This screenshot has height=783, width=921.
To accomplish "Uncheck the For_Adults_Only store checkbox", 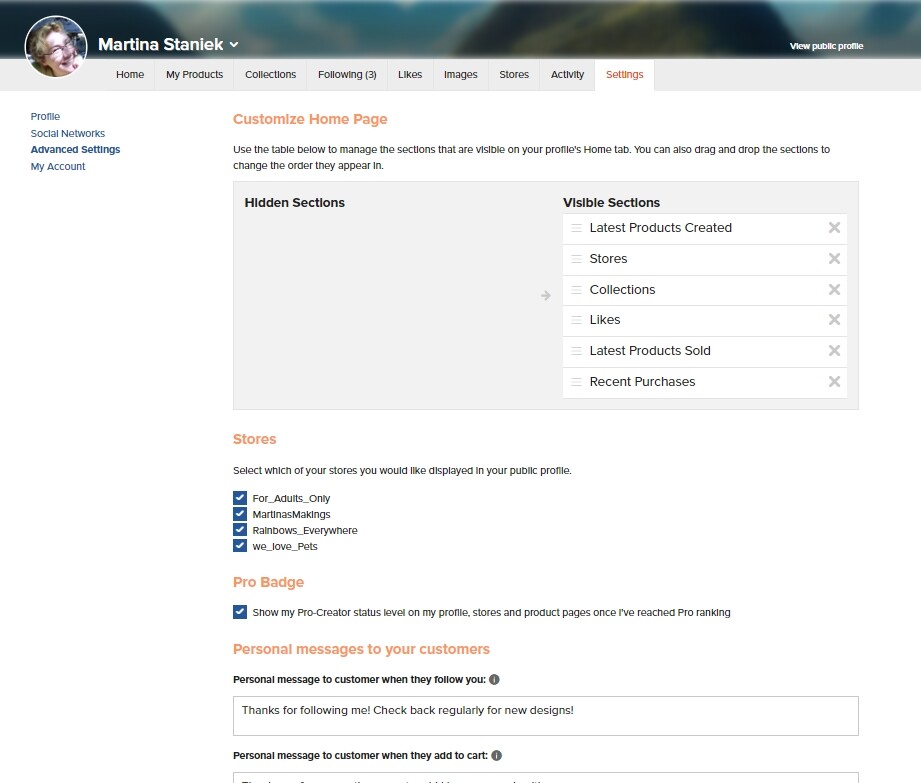I will [x=240, y=498].
